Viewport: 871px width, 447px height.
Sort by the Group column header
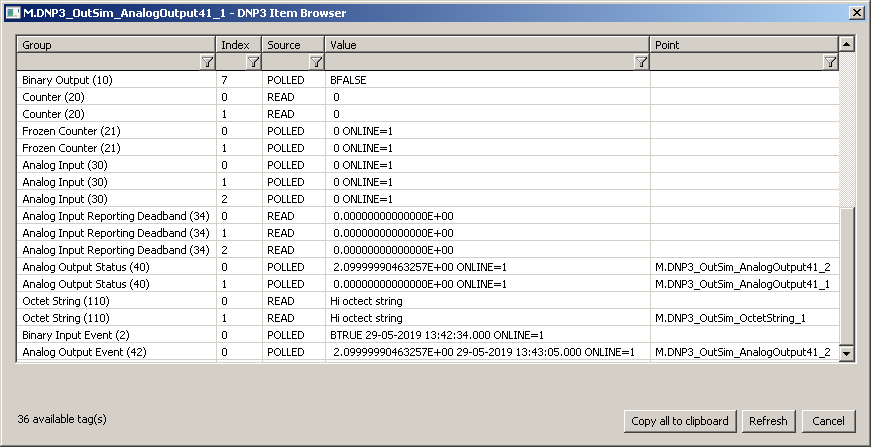pos(117,45)
